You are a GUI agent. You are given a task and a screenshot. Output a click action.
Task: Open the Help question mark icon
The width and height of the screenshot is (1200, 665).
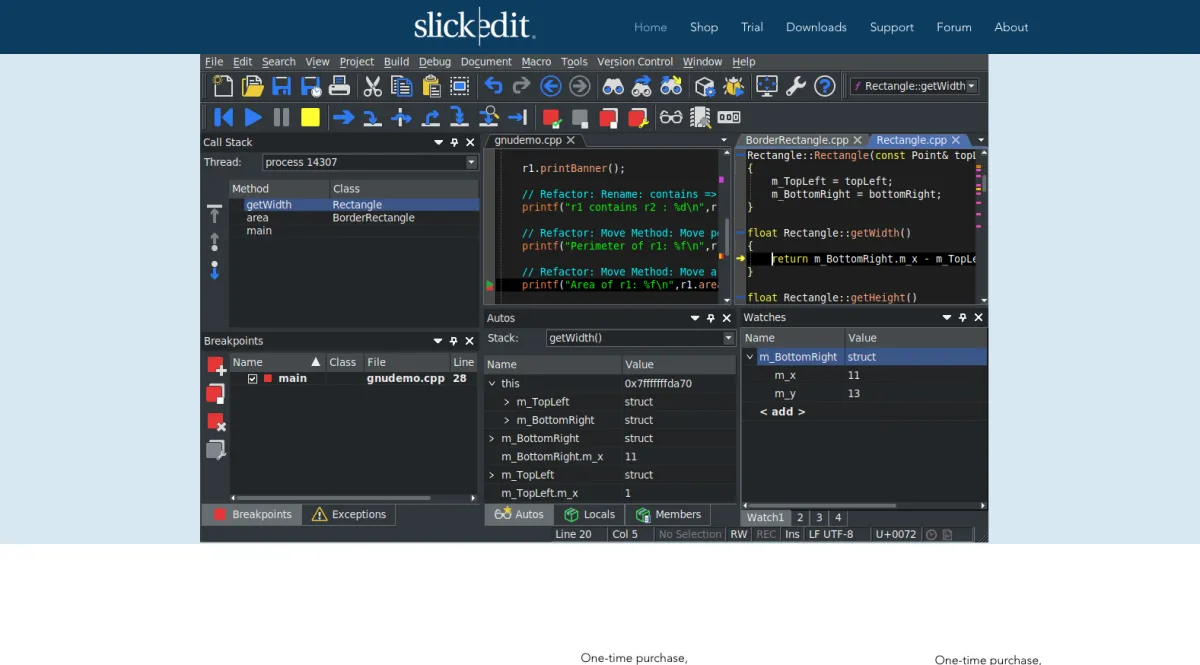[x=824, y=86]
